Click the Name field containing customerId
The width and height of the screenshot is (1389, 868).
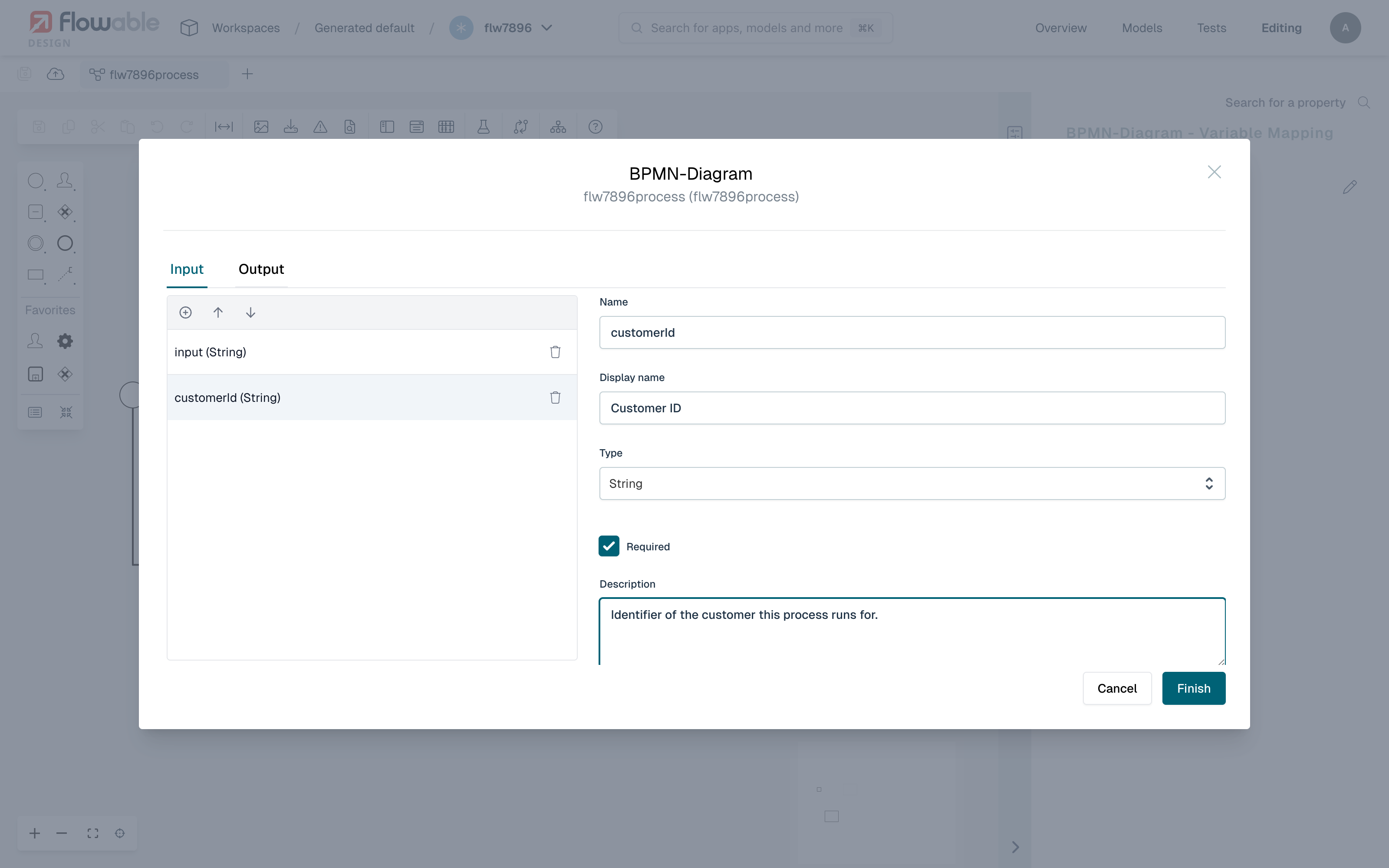[x=912, y=332]
